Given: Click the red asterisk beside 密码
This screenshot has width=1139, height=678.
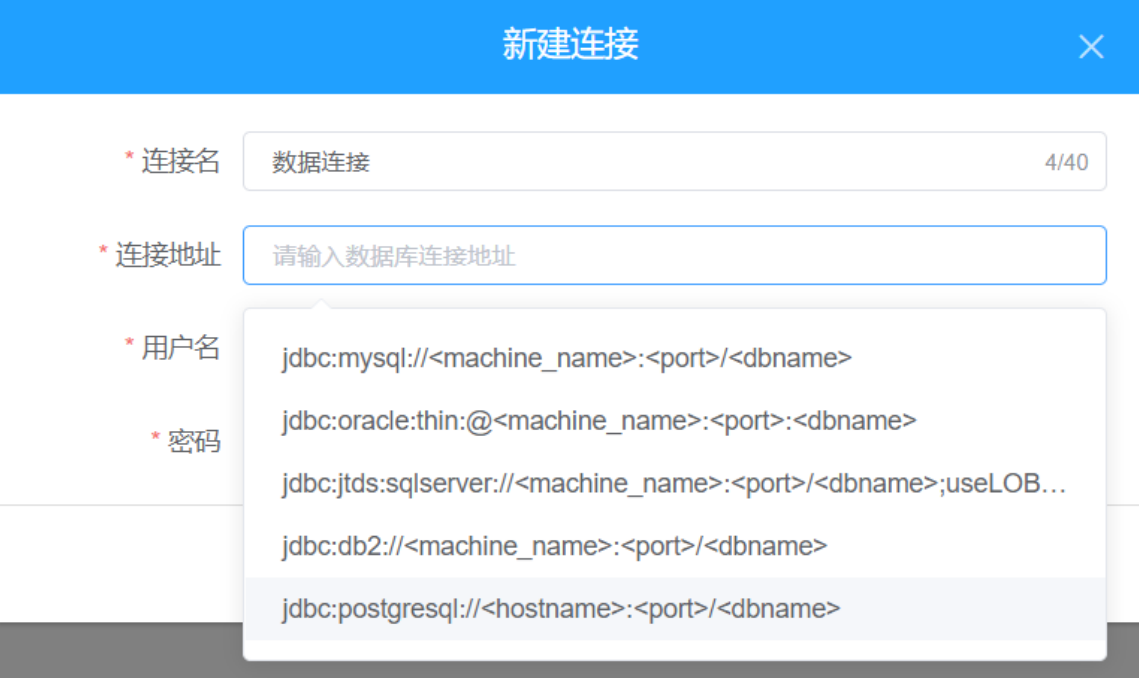Looking at the screenshot, I should [x=155, y=438].
